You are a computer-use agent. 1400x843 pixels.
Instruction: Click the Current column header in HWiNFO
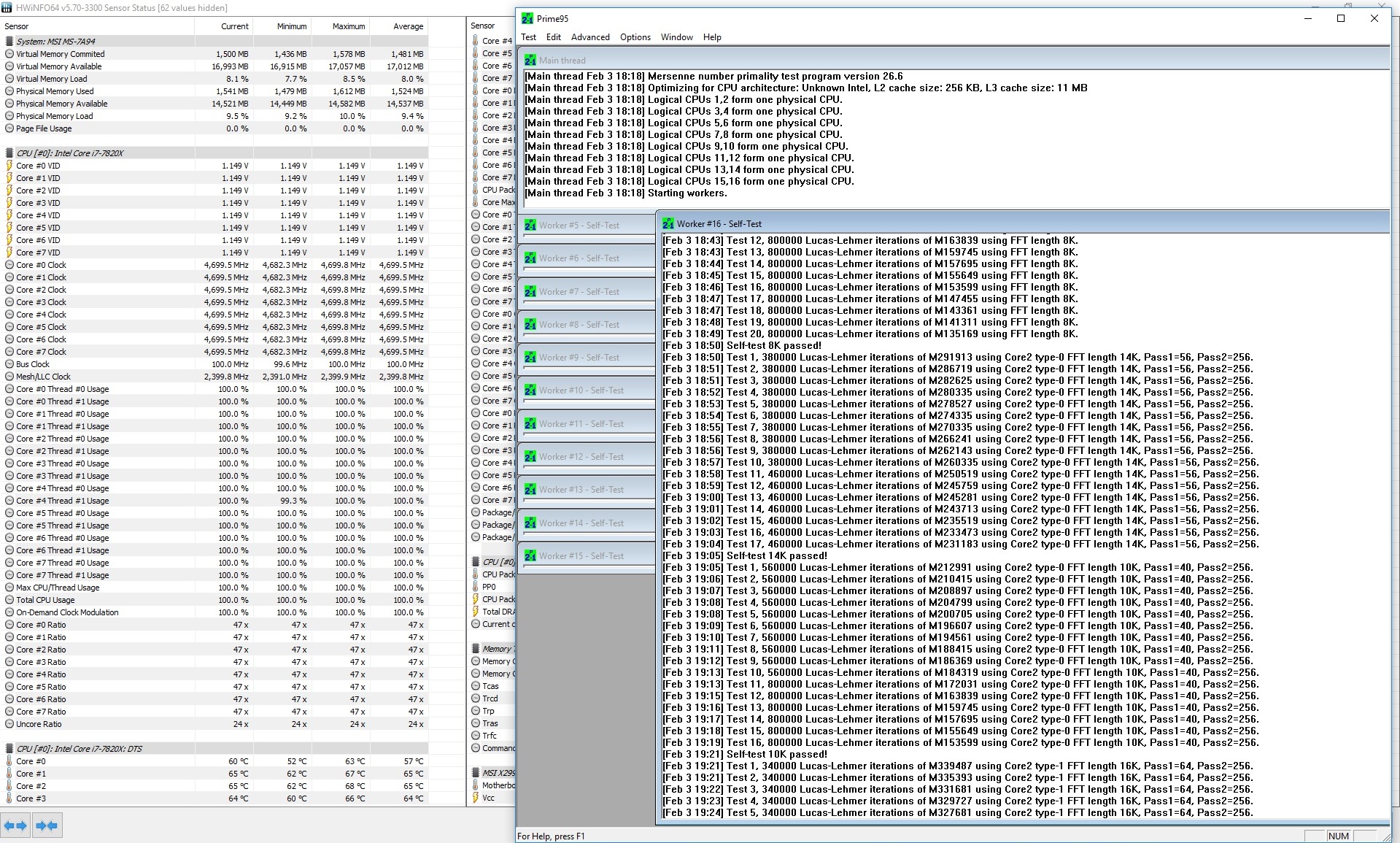coord(224,26)
